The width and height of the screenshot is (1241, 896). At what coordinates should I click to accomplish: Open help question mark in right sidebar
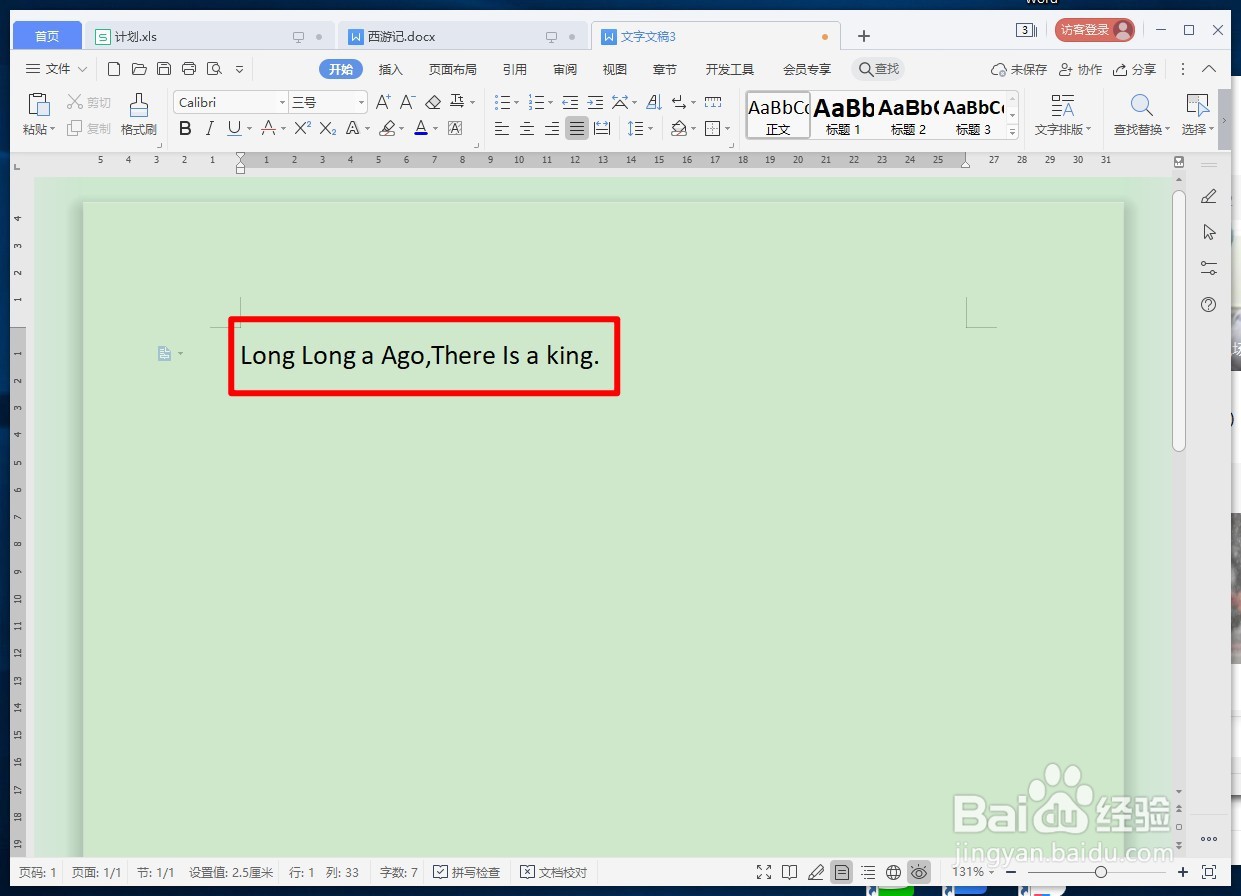(x=1209, y=305)
